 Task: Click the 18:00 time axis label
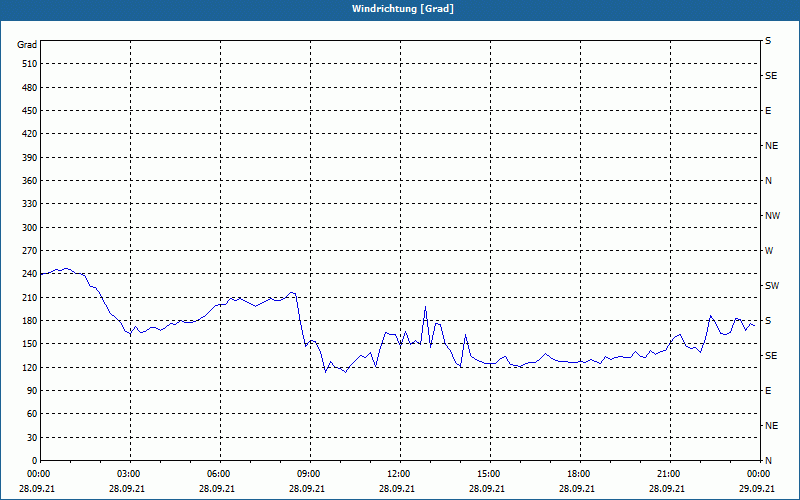[580, 474]
